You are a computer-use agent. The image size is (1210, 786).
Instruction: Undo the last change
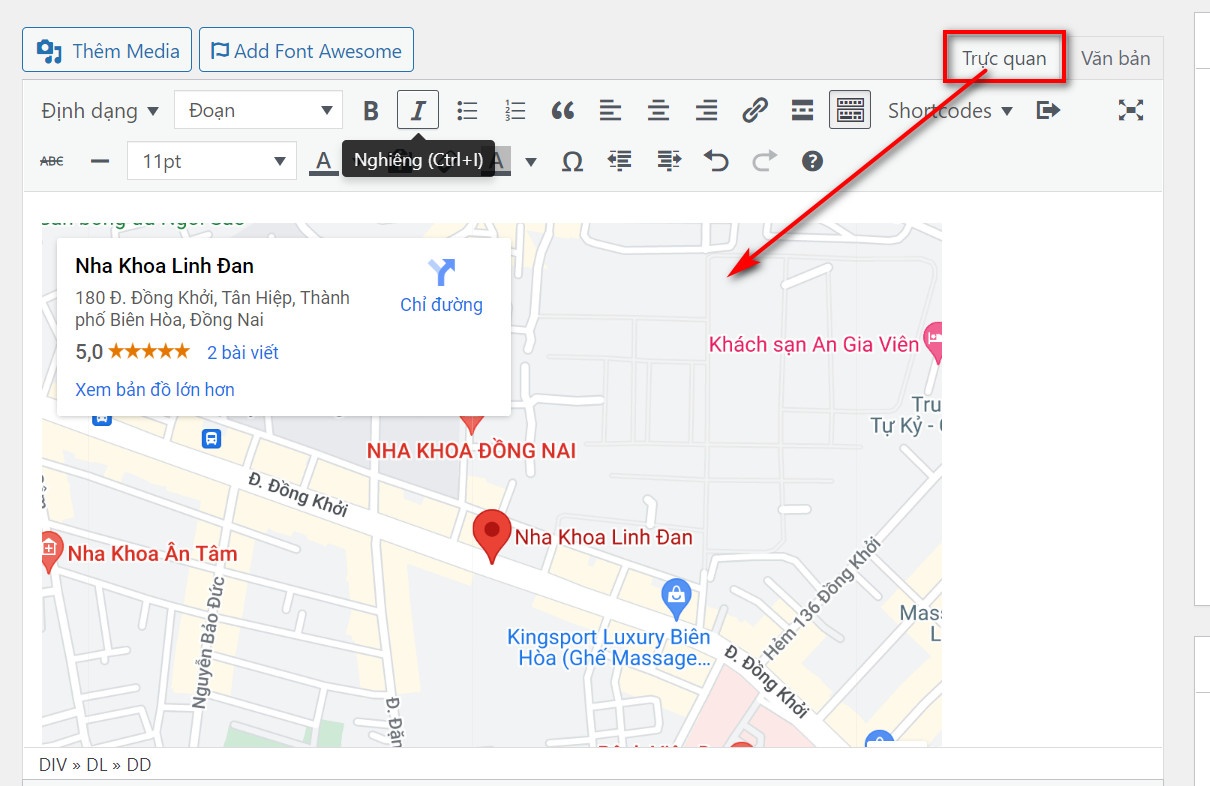716,160
